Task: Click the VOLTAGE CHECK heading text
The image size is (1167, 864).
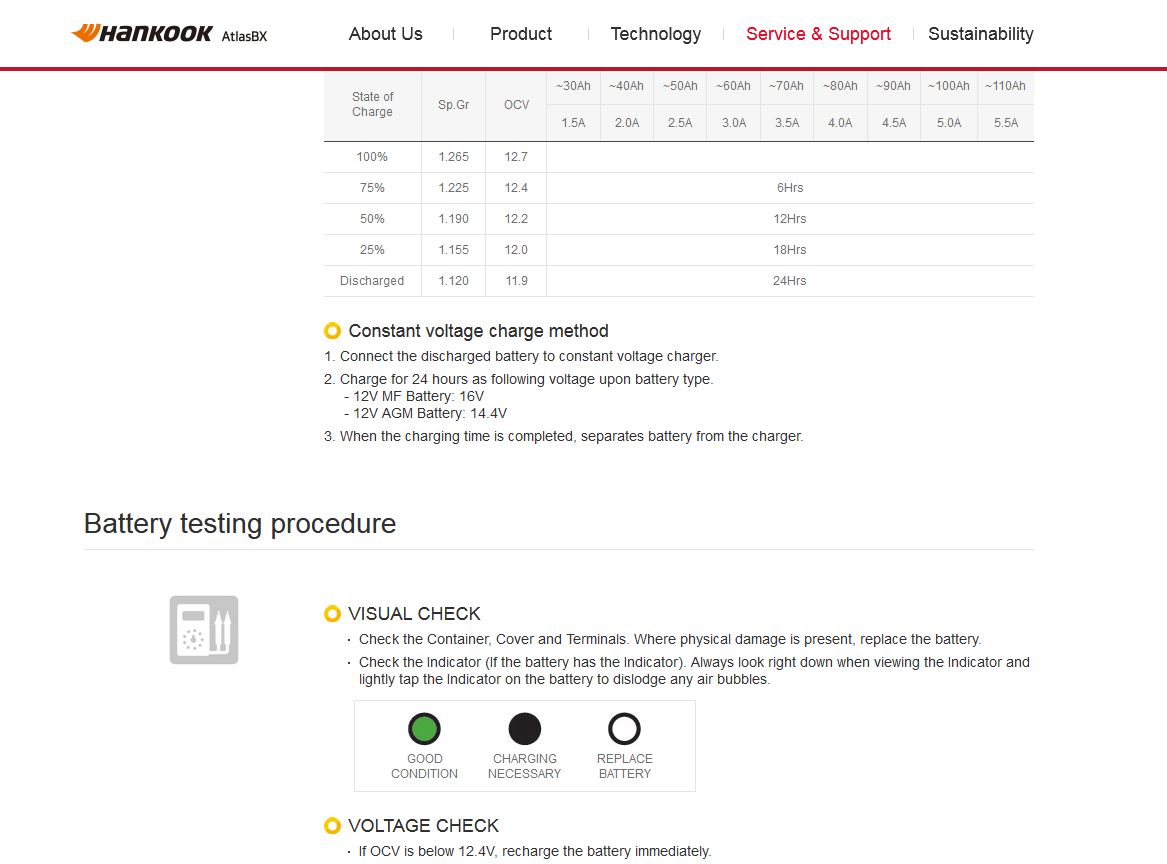Action: pos(423,826)
